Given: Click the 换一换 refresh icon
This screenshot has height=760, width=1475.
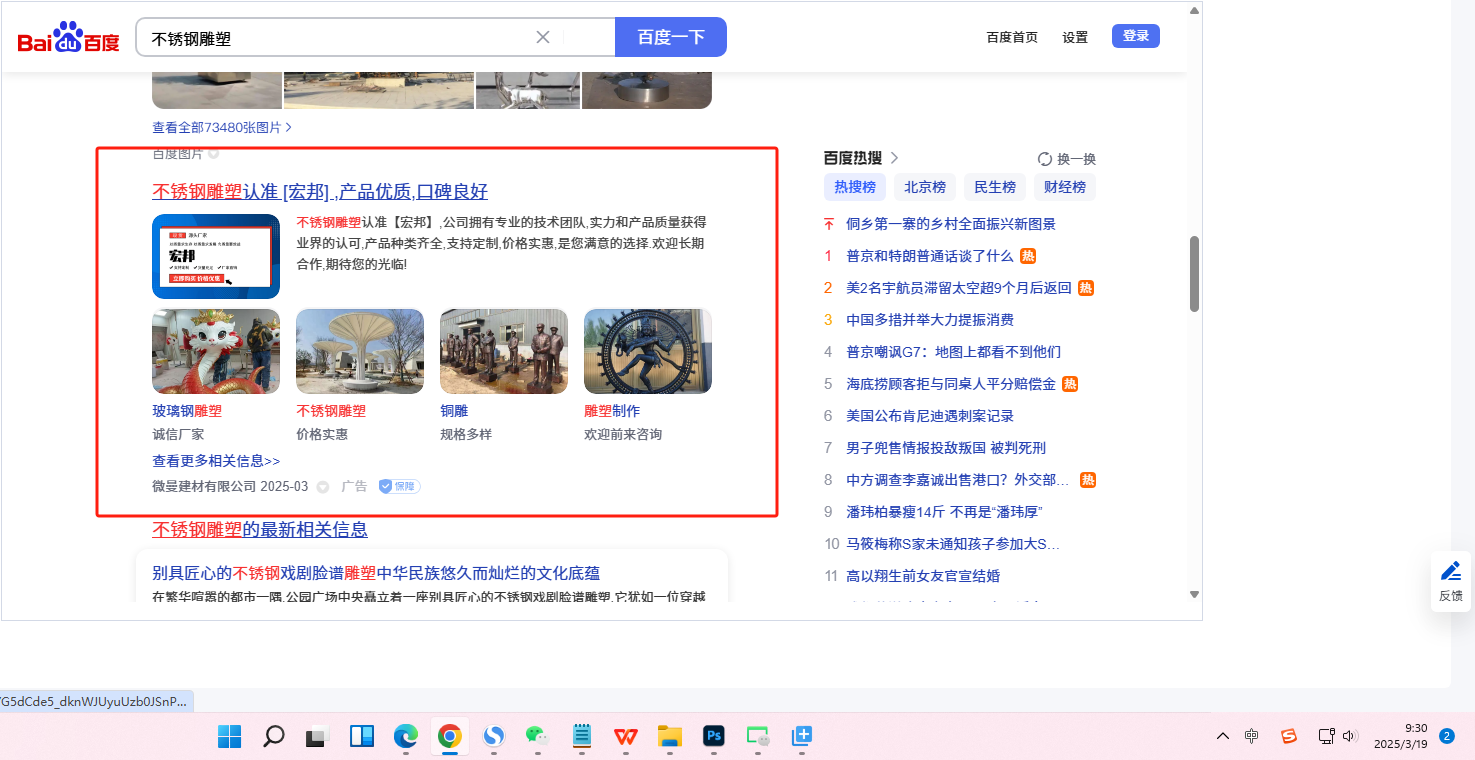Looking at the screenshot, I should point(1045,159).
